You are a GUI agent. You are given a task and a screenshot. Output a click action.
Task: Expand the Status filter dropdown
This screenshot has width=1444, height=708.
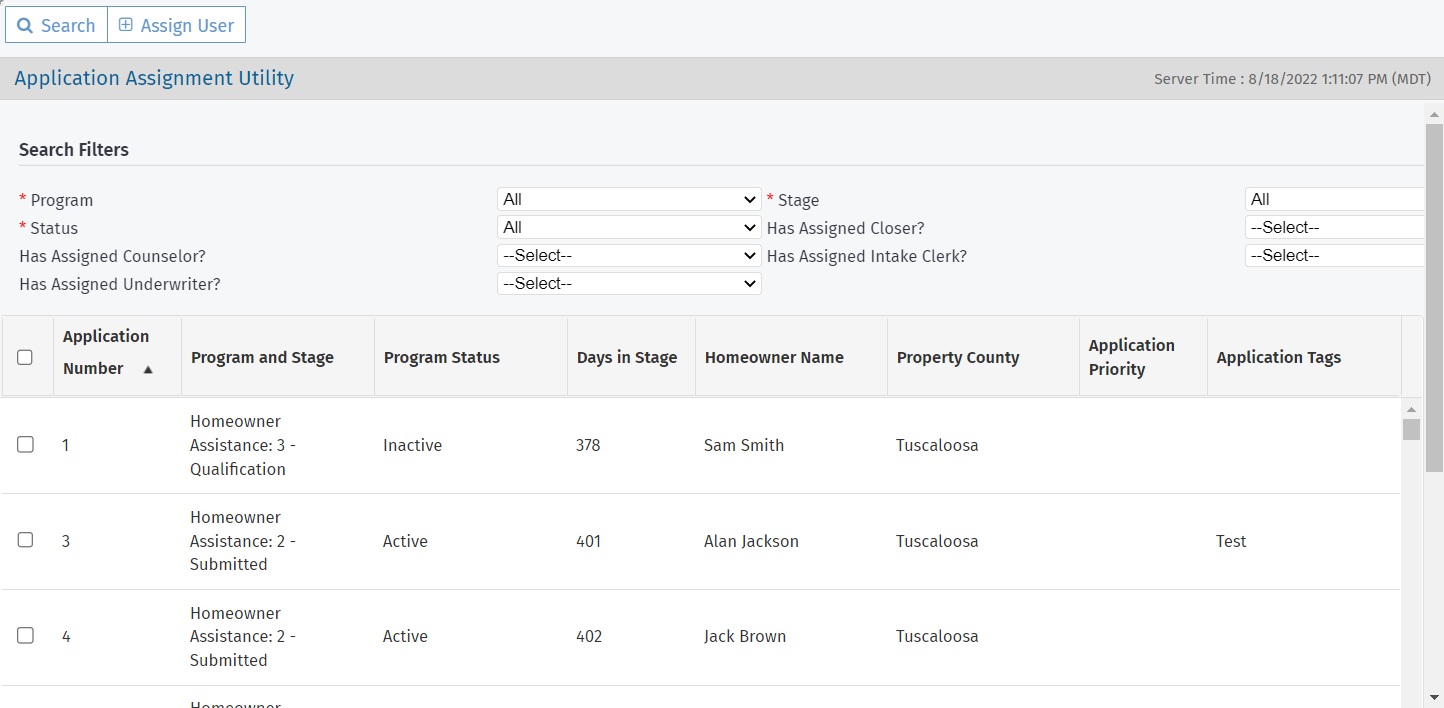(628, 227)
